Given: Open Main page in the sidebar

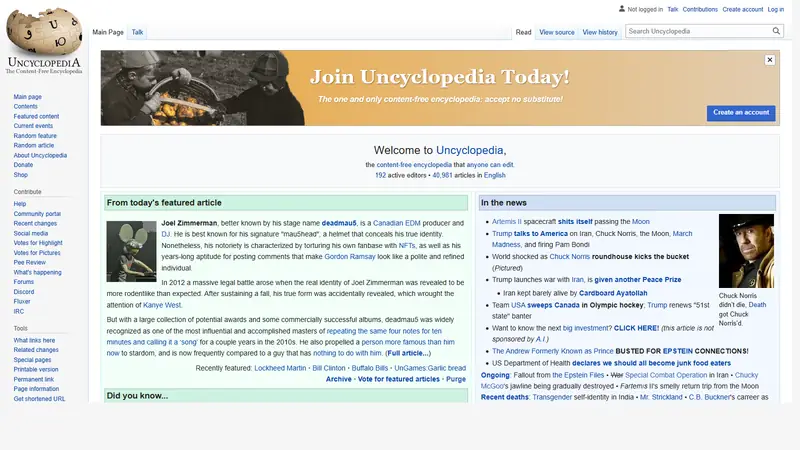Looking at the screenshot, I should pos(28,97).
